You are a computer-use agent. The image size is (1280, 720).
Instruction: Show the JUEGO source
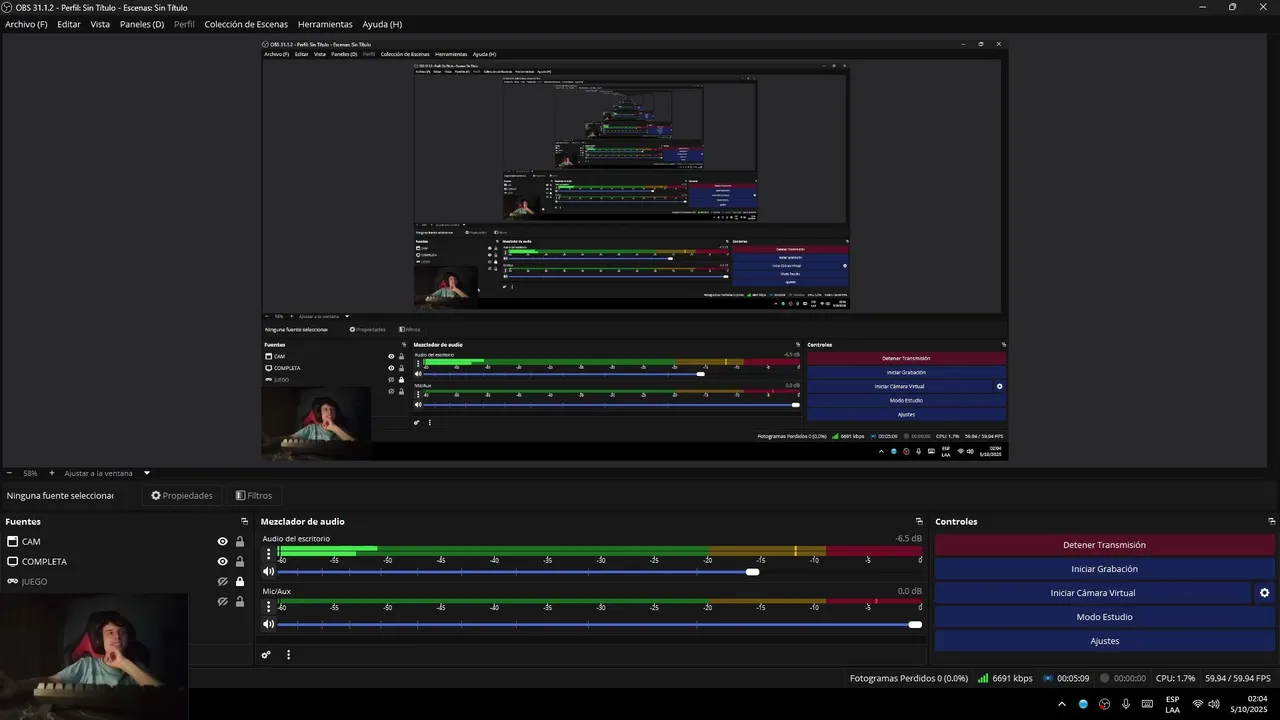click(x=223, y=581)
